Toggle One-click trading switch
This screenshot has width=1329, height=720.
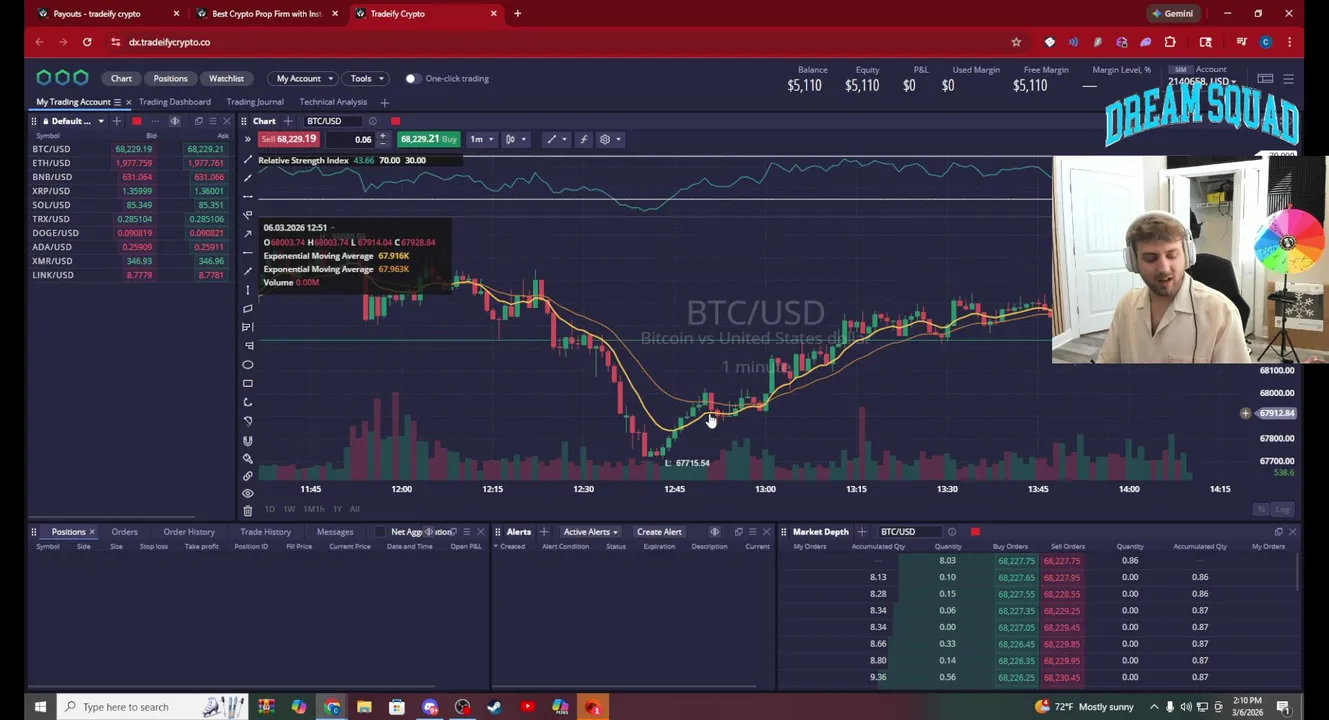point(411,78)
